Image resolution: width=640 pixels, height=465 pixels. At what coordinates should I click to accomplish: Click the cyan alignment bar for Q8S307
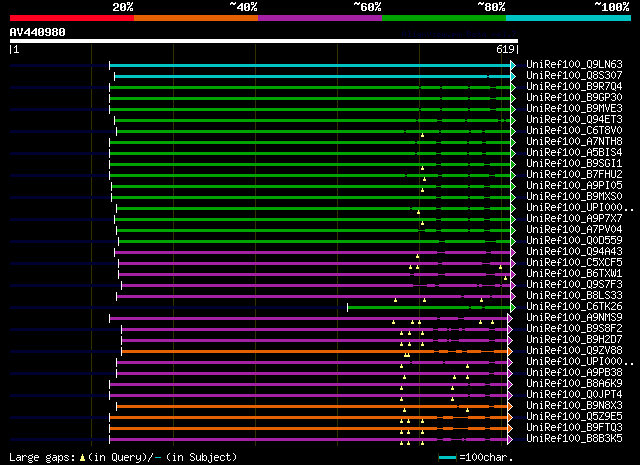click(313, 77)
